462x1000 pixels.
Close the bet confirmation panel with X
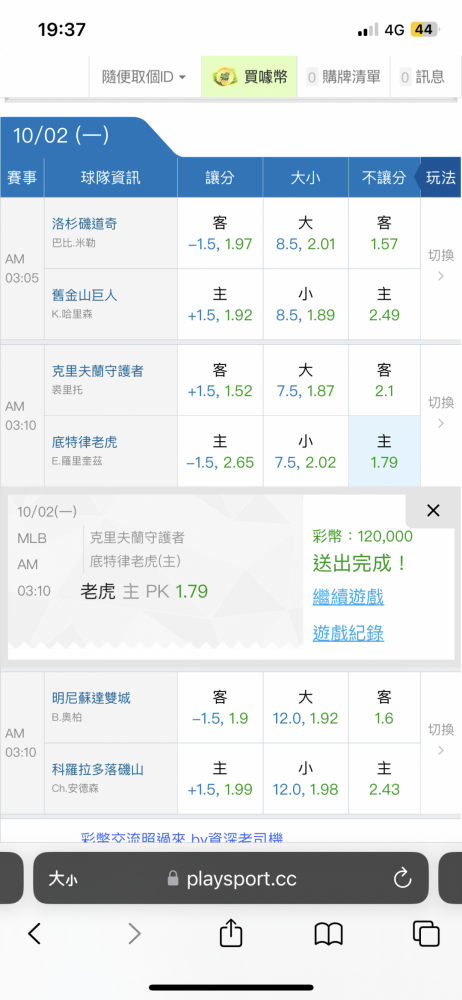[x=433, y=510]
